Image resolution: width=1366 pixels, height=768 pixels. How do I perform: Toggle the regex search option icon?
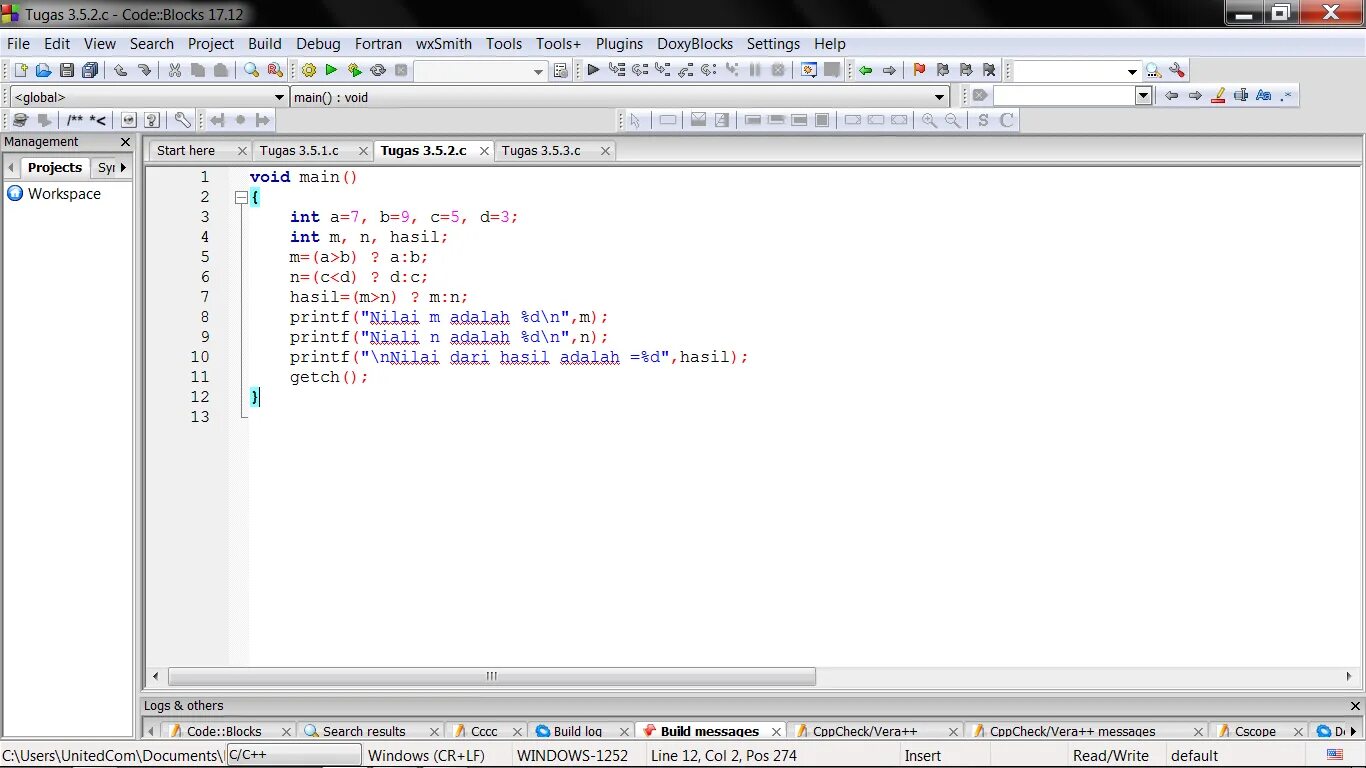1286,96
